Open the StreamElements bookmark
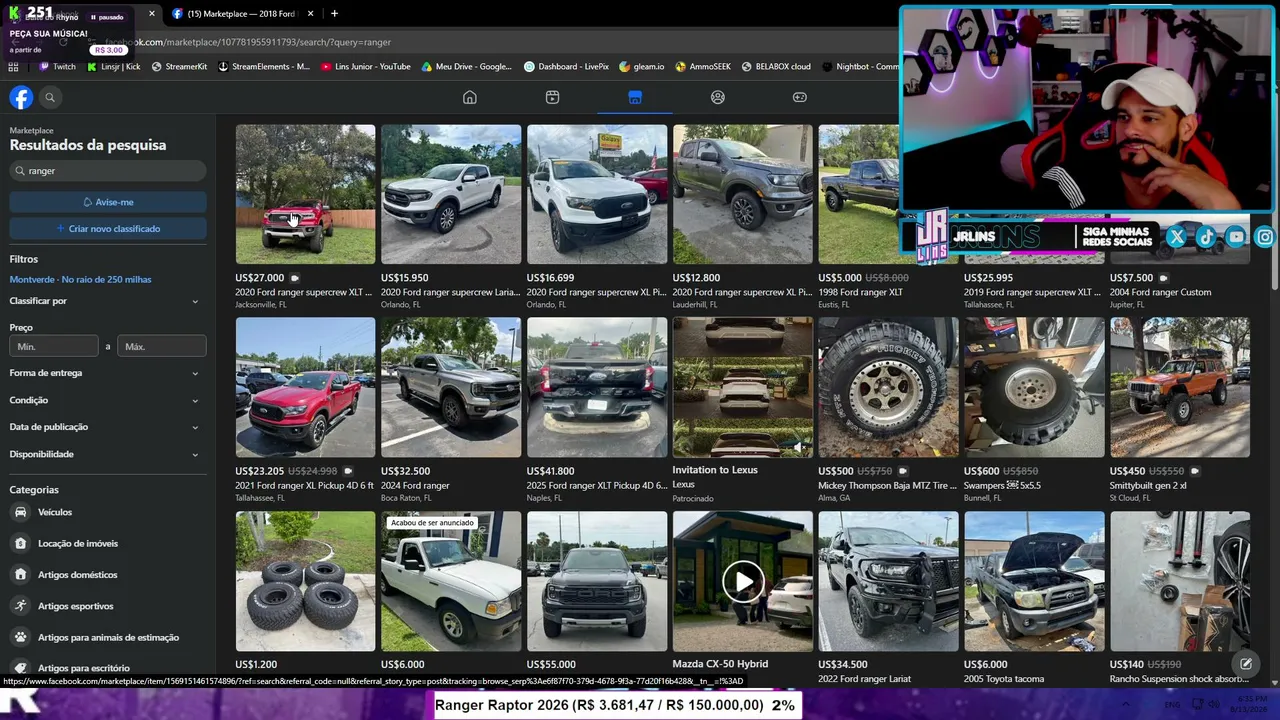 pos(264,67)
